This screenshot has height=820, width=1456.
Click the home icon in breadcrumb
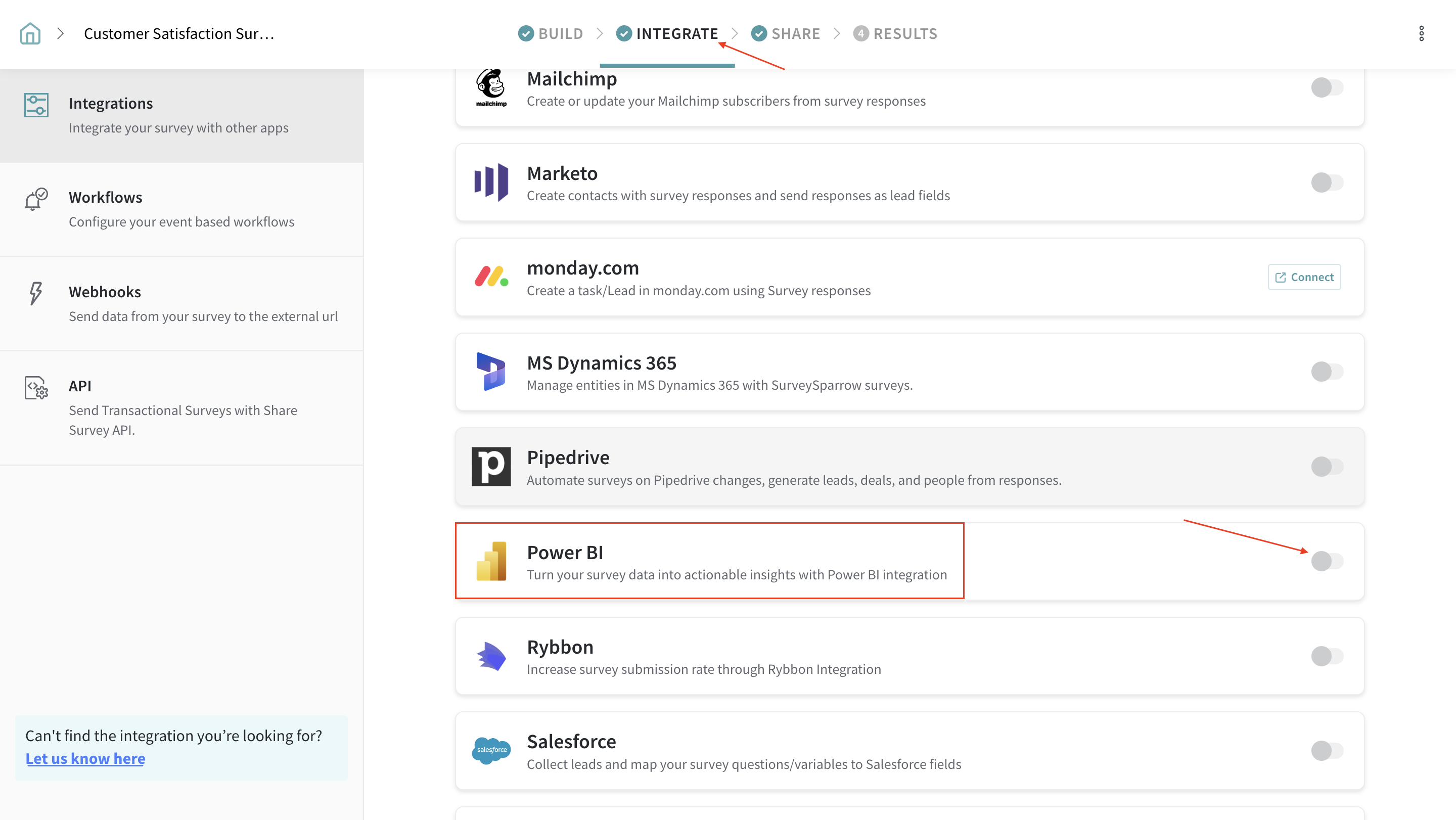click(x=30, y=33)
